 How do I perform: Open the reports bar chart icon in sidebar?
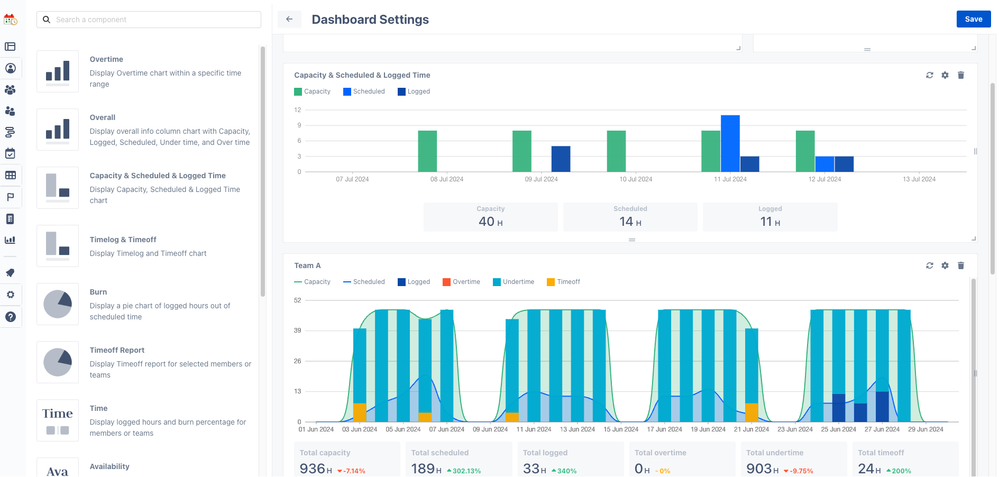point(10,240)
